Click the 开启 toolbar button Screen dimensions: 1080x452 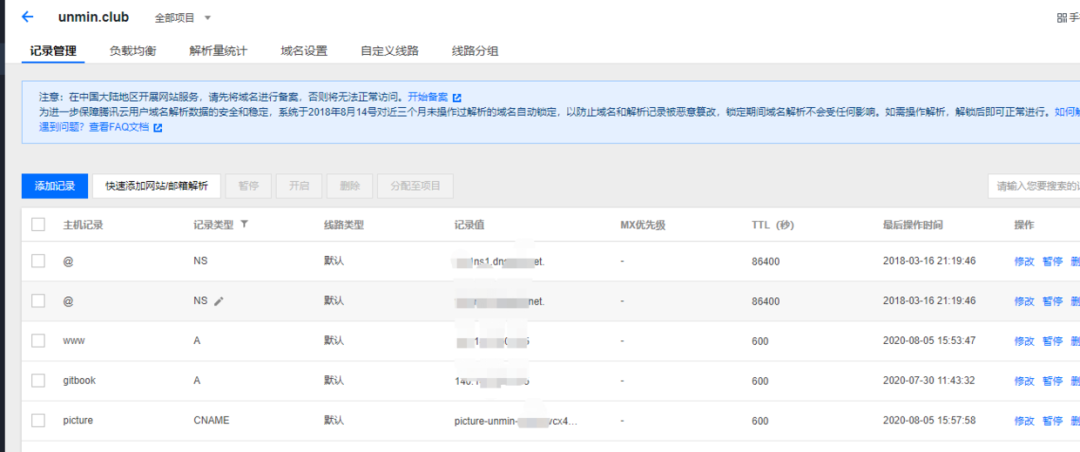[x=299, y=186]
